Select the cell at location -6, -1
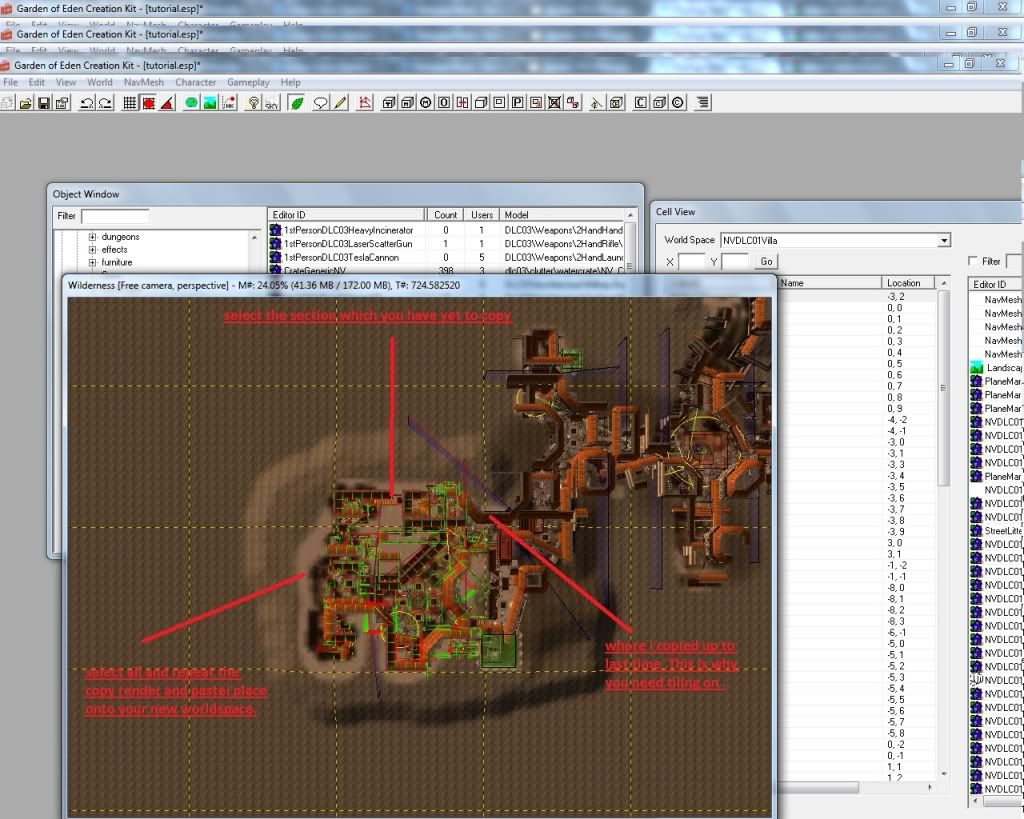Screen dimensions: 1024x819 click(x=857, y=632)
